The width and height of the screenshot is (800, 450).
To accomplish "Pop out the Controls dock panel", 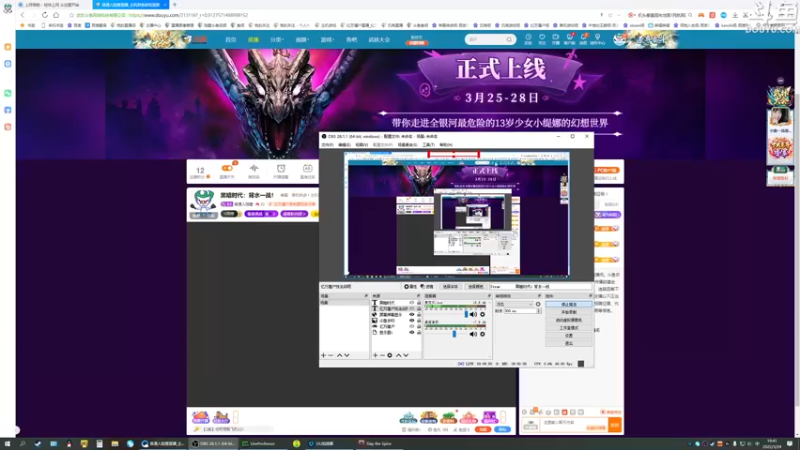I will point(590,296).
